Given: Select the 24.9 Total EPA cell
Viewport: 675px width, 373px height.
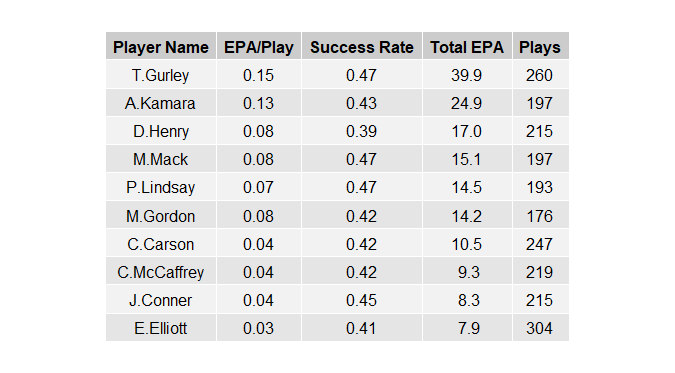Looking at the screenshot, I should pos(467,103).
